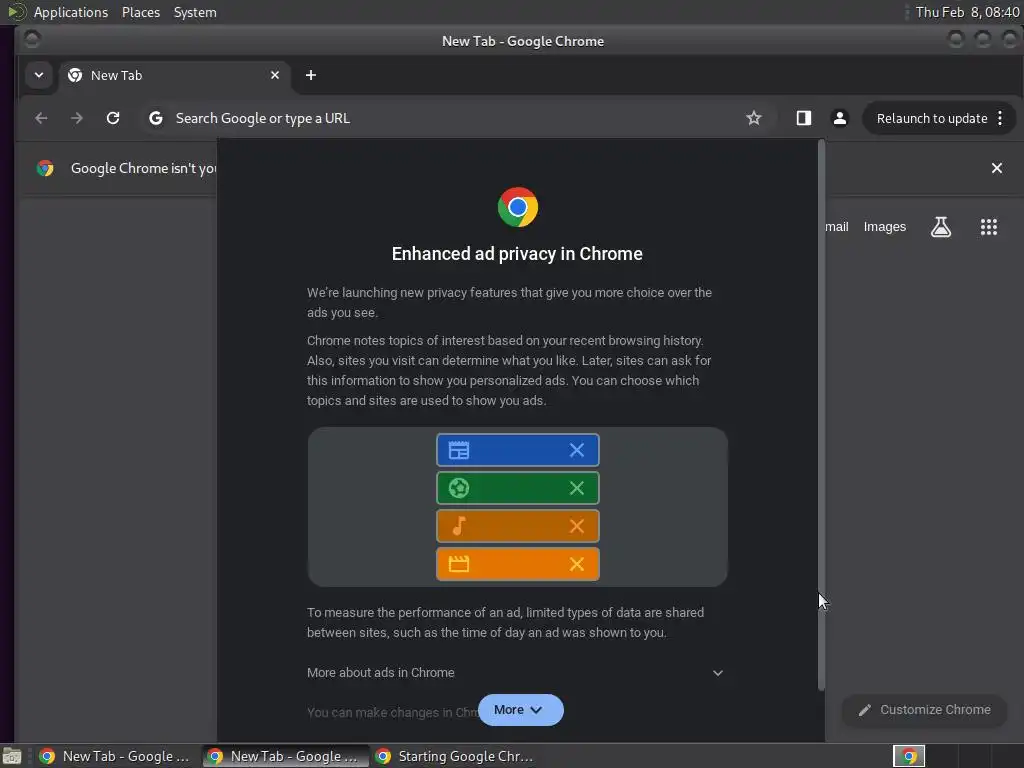Close the New Tab tab
Image resolution: width=1024 pixels, height=768 pixels.
pyautogui.click(x=275, y=75)
